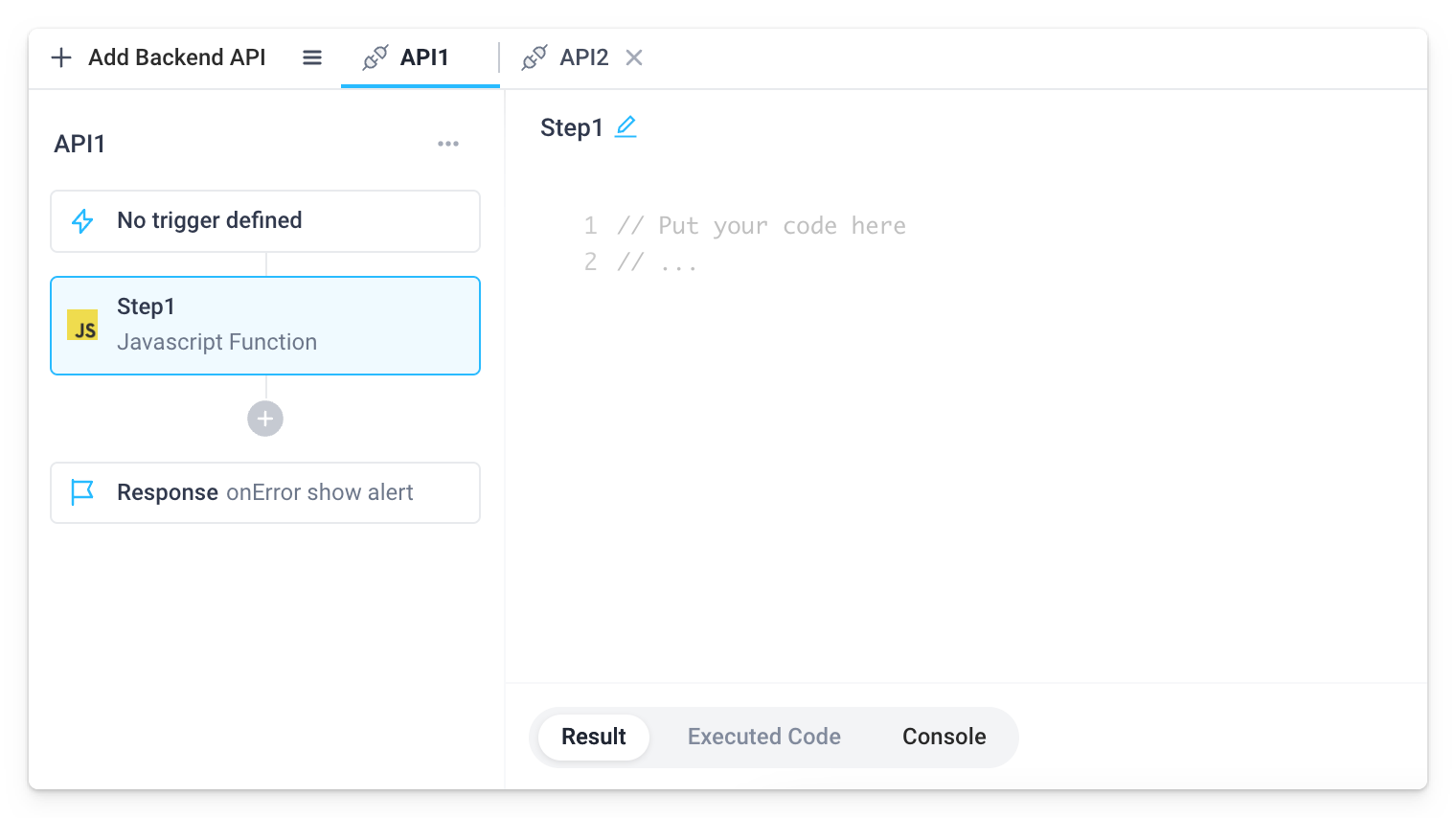The height and width of the screenshot is (818, 1456).
Task: Click the JS step type icon
Action: (x=82, y=326)
